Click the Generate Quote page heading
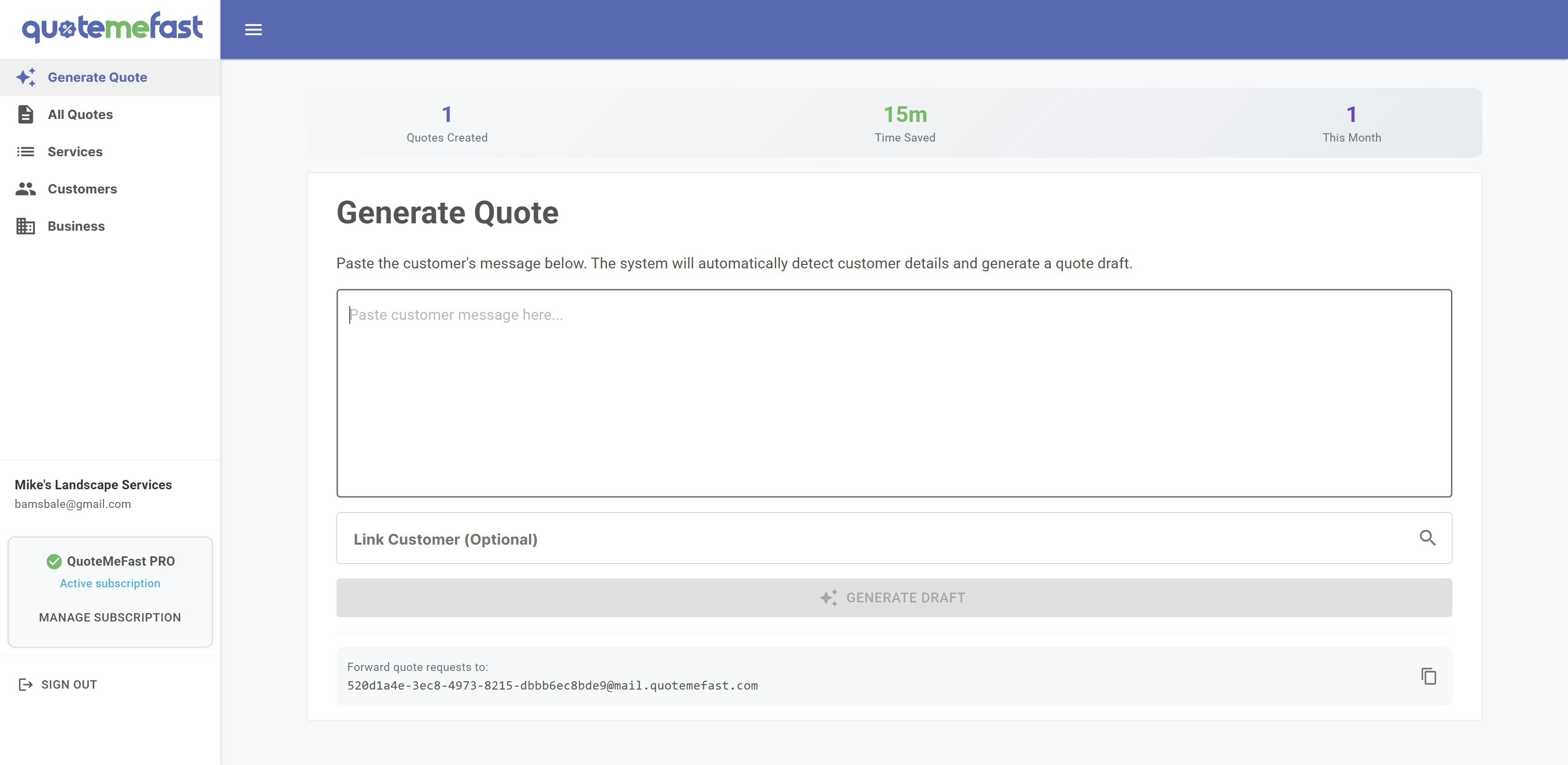The width and height of the screenshot is (1568, 765). [x=447, y=213]
